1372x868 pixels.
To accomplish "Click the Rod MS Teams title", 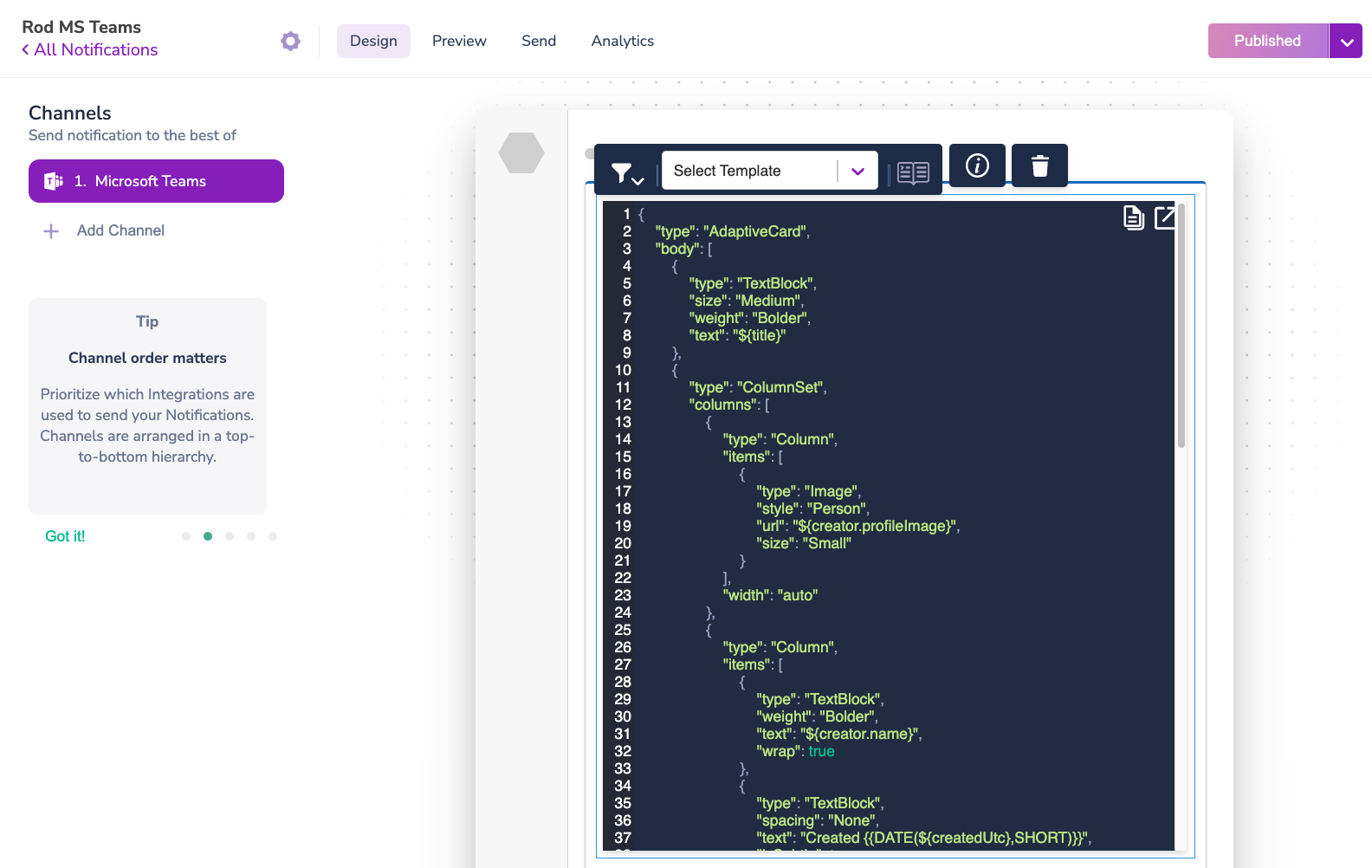I will [81, 27].
